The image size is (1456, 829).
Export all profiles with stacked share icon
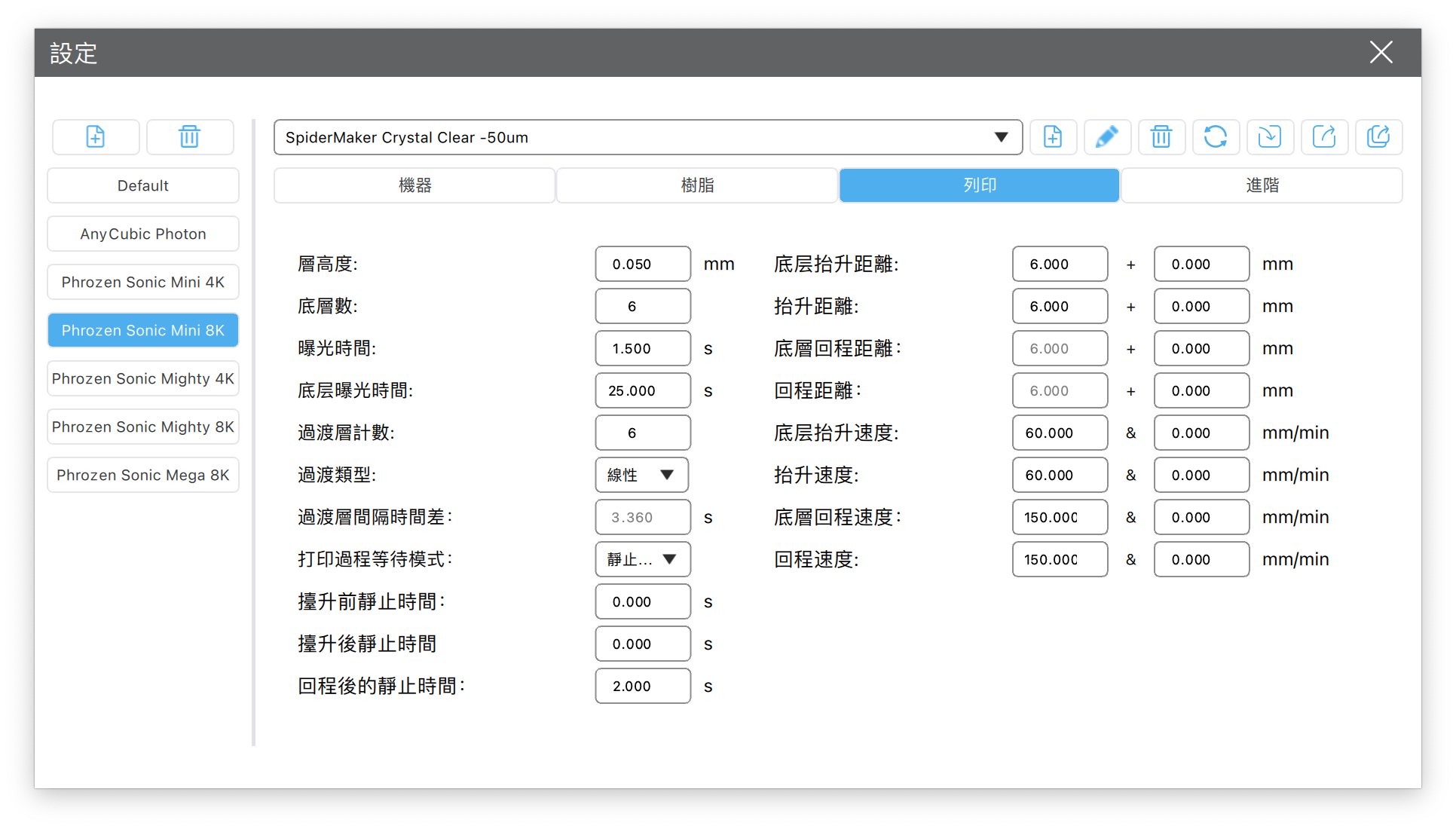click(1378, 137)
